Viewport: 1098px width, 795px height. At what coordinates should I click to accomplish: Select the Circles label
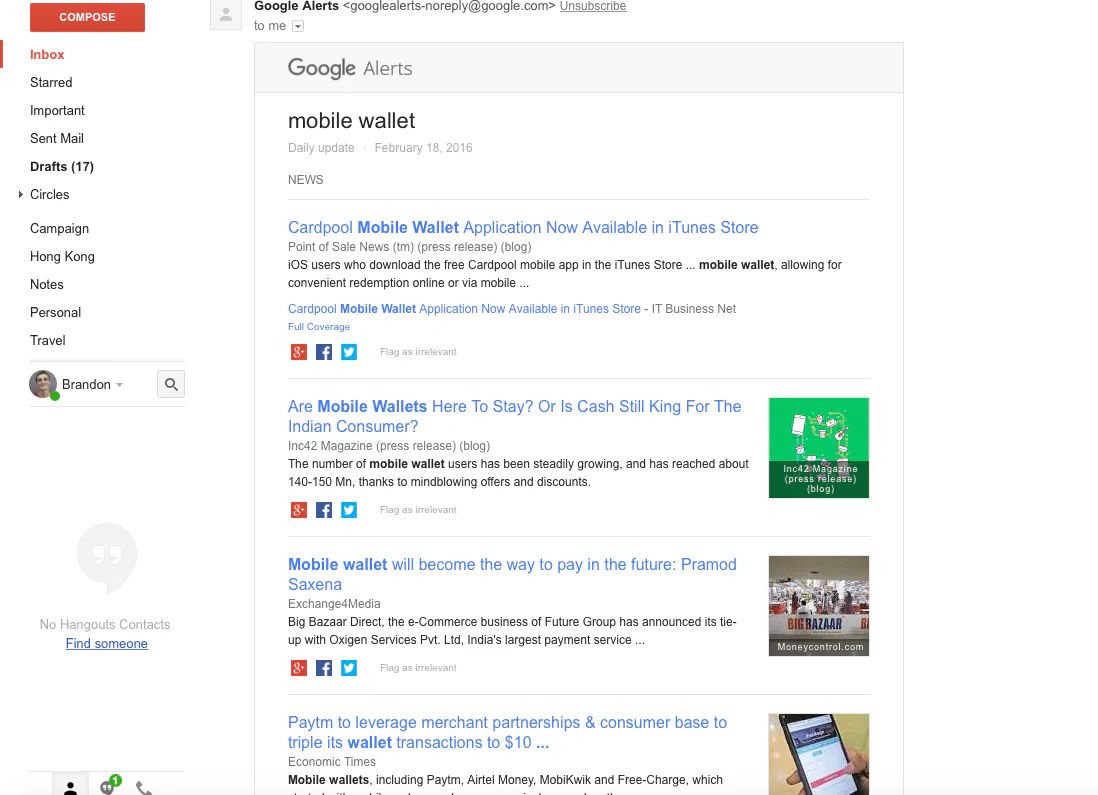[x=50, y=195]
